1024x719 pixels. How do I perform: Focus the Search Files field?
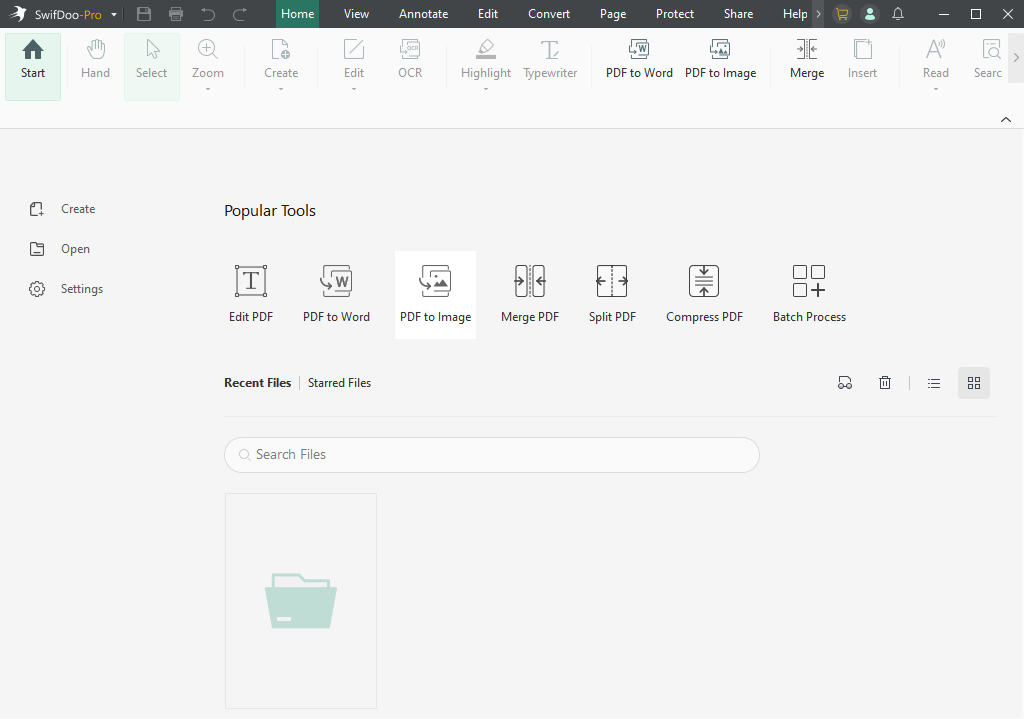(x=491, y=455)
